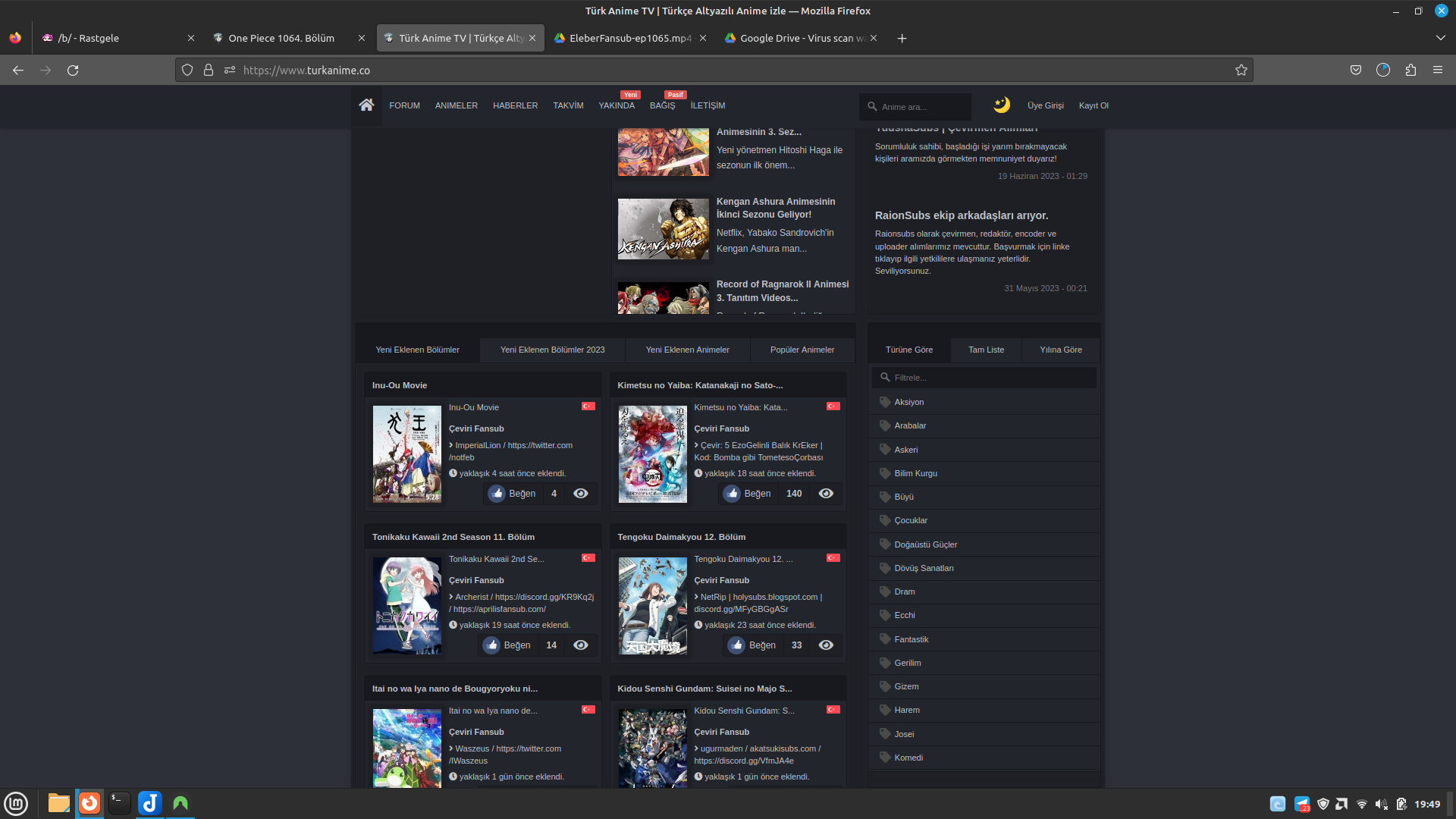Switch to Popüler Animeler tab

click(x=802, y=350)
